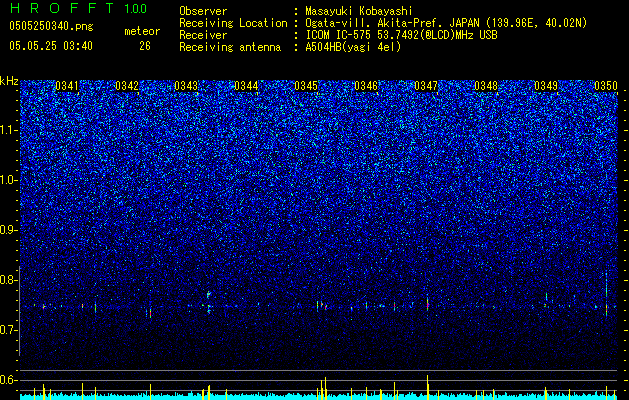Click the Receiver label
This screenshot has height=400, width=629.
(203, 35)
